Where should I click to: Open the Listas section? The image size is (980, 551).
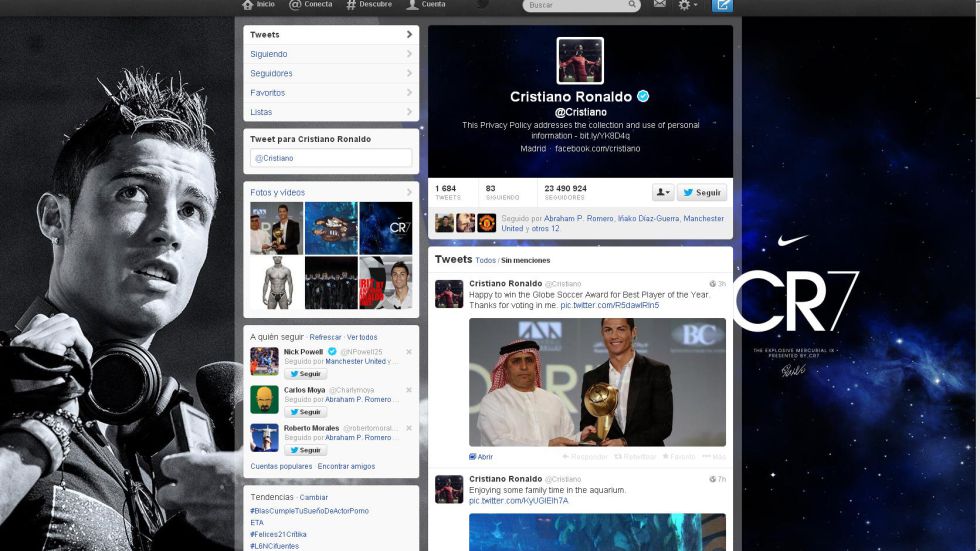coord(331,112)
